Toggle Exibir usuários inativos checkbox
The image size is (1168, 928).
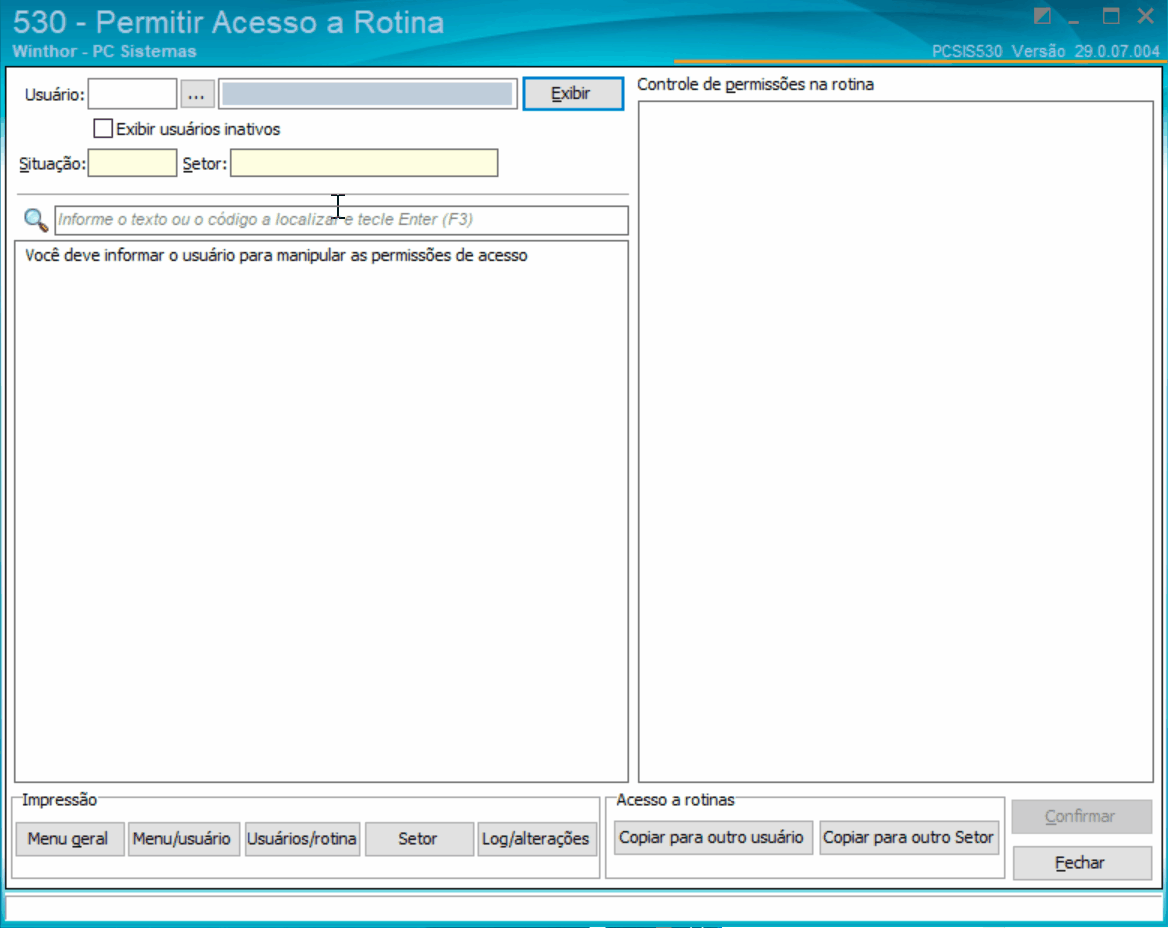[103, 129]
